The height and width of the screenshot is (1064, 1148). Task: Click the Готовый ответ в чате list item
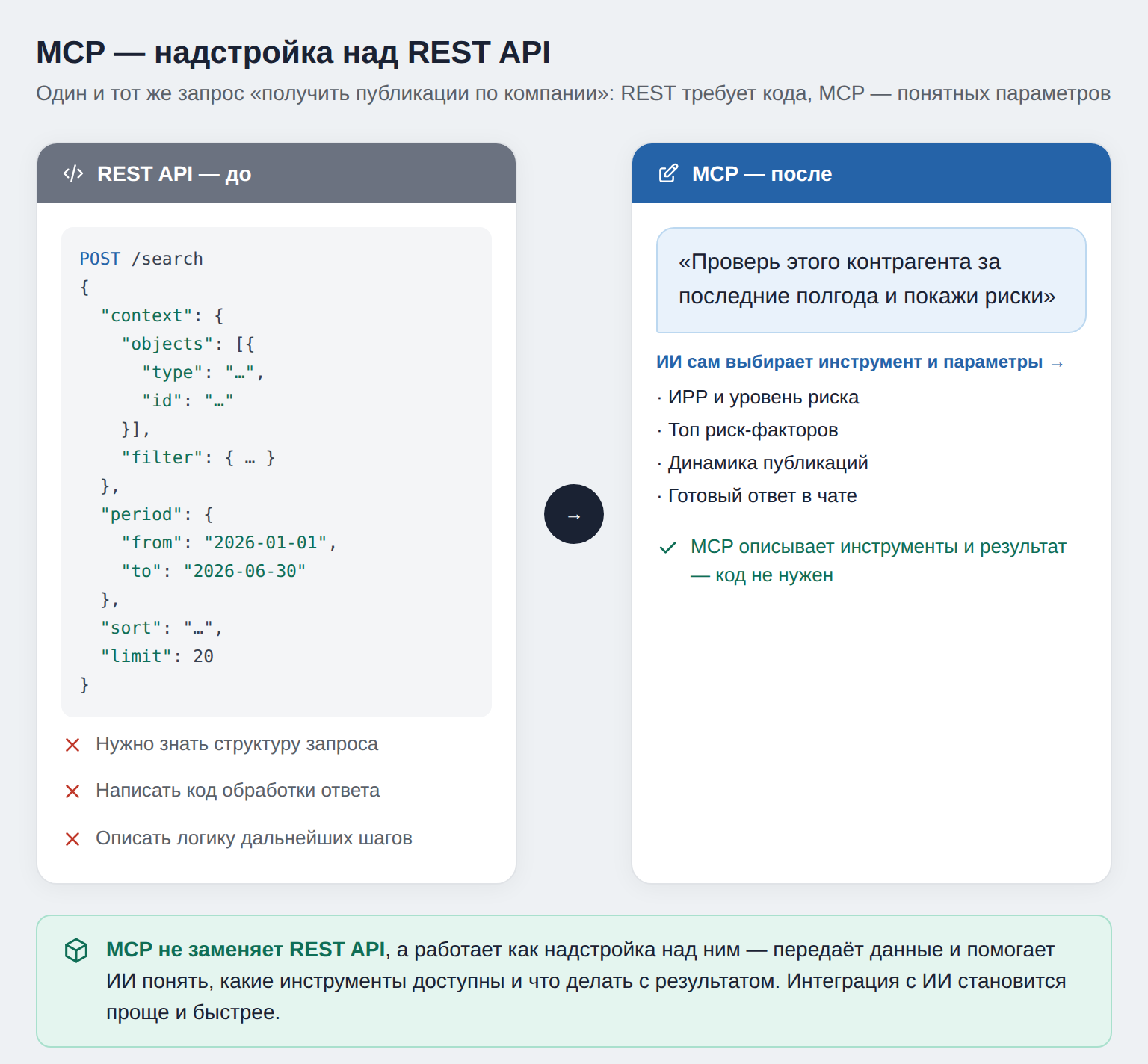(x=756, y=496)
